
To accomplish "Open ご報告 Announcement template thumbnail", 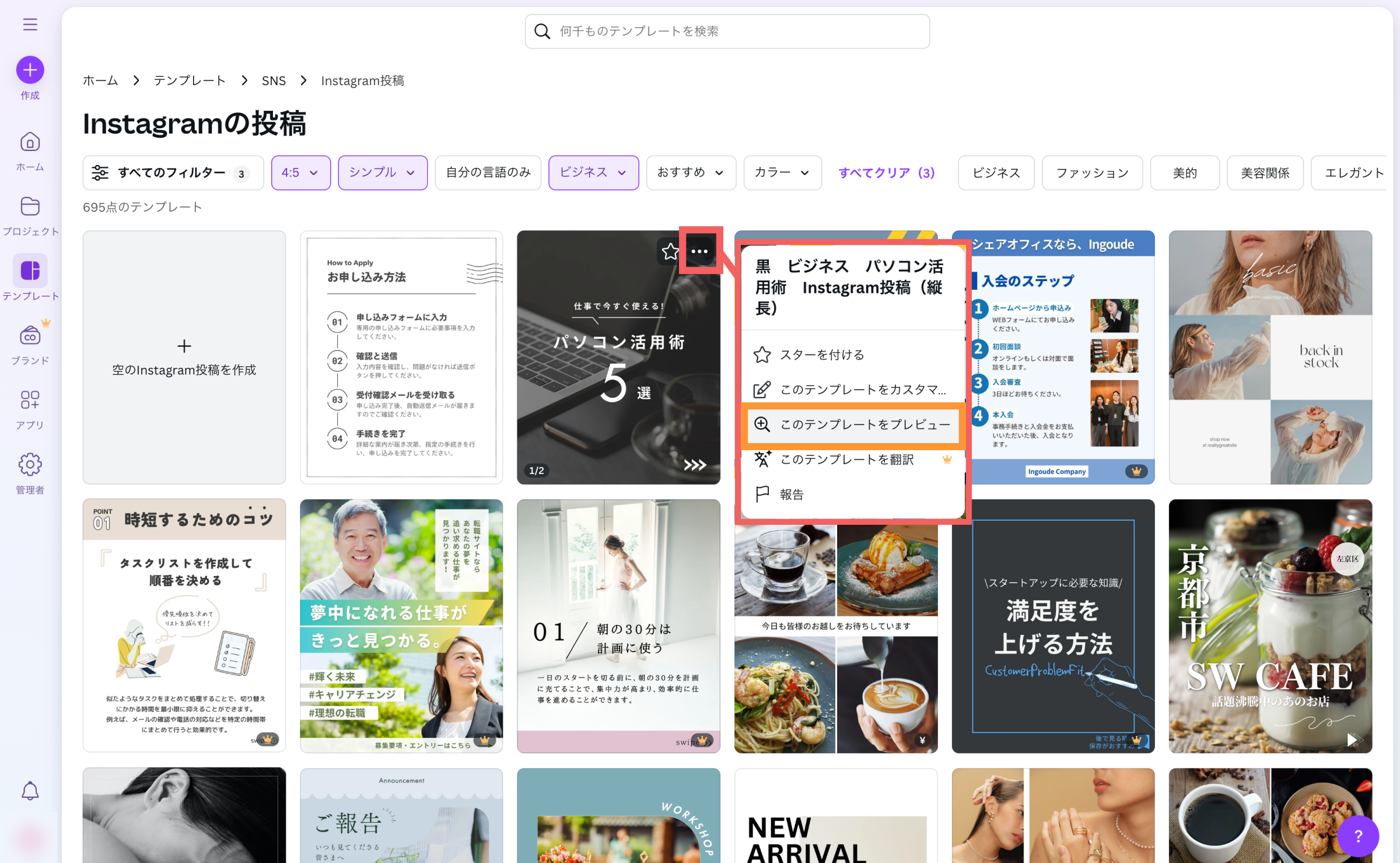I will pos(401,816).
